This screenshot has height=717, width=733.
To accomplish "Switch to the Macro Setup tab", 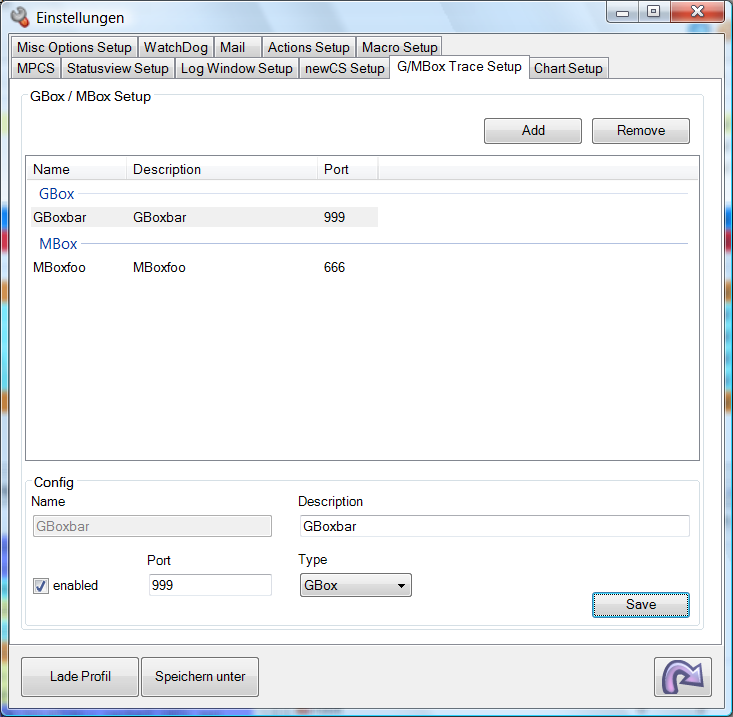I will coord(399,47).
